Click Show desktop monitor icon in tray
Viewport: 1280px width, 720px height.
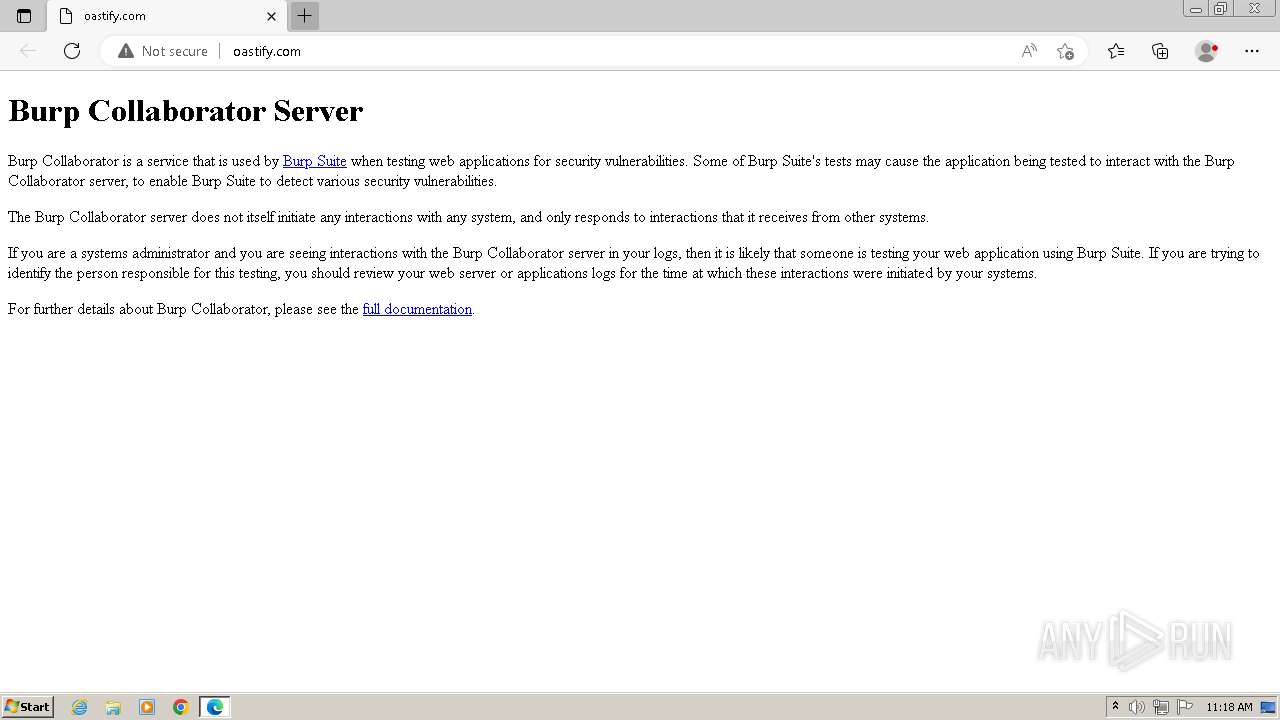coord(1268,707)
